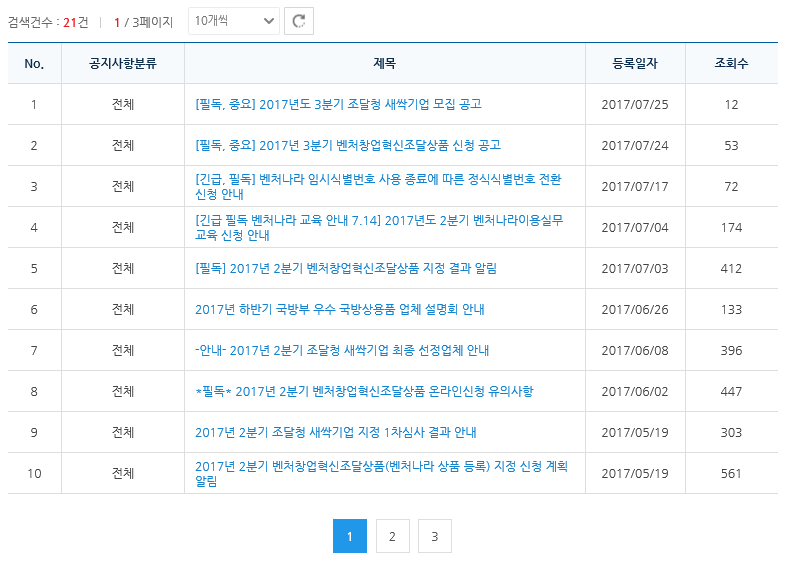This screenshot has height=581, width=785.
Task: Go to page 2 of results
Action: [x=392, y=537]
